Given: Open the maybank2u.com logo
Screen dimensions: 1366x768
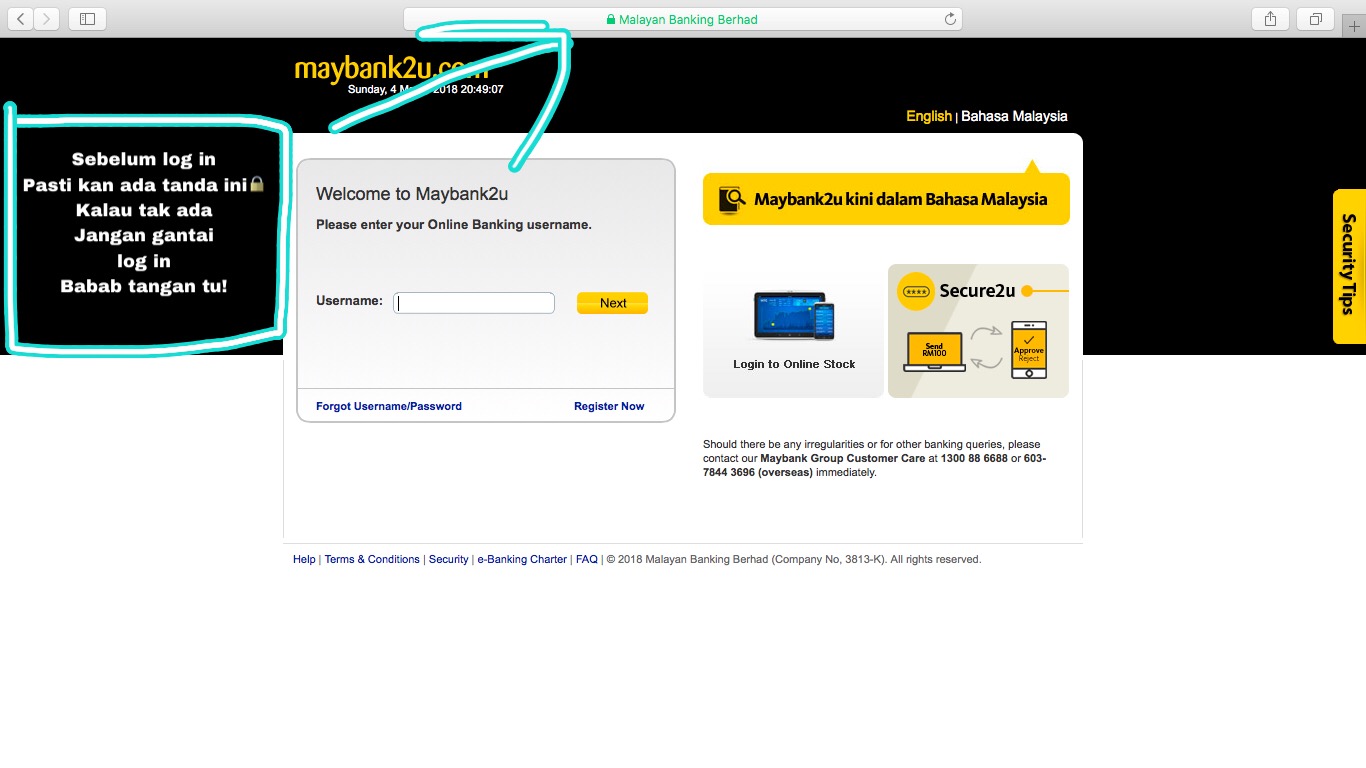Looking at the screenshot, I should click(391, 69).
